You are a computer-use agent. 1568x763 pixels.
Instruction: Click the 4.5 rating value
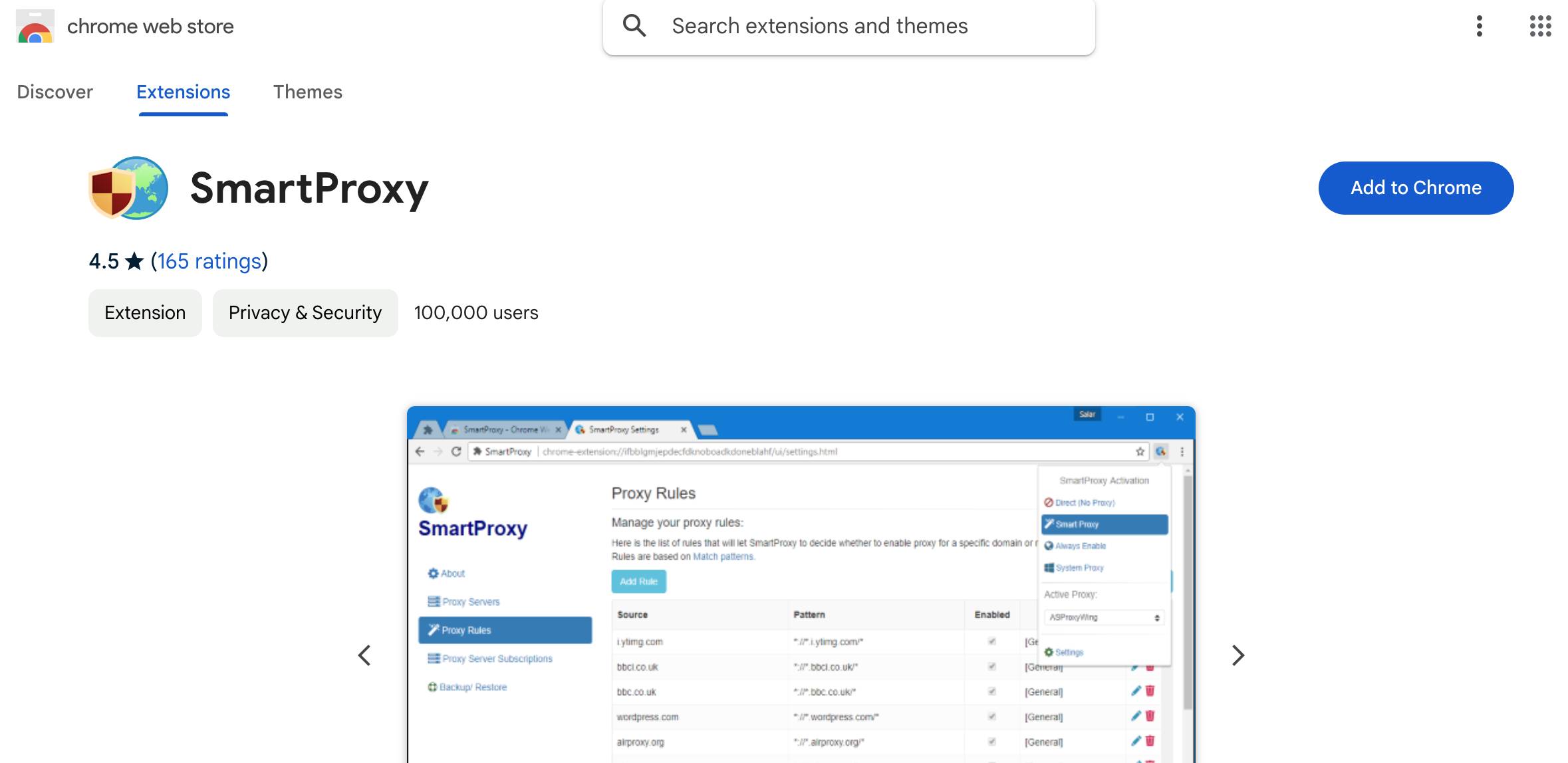coord(104,261)
